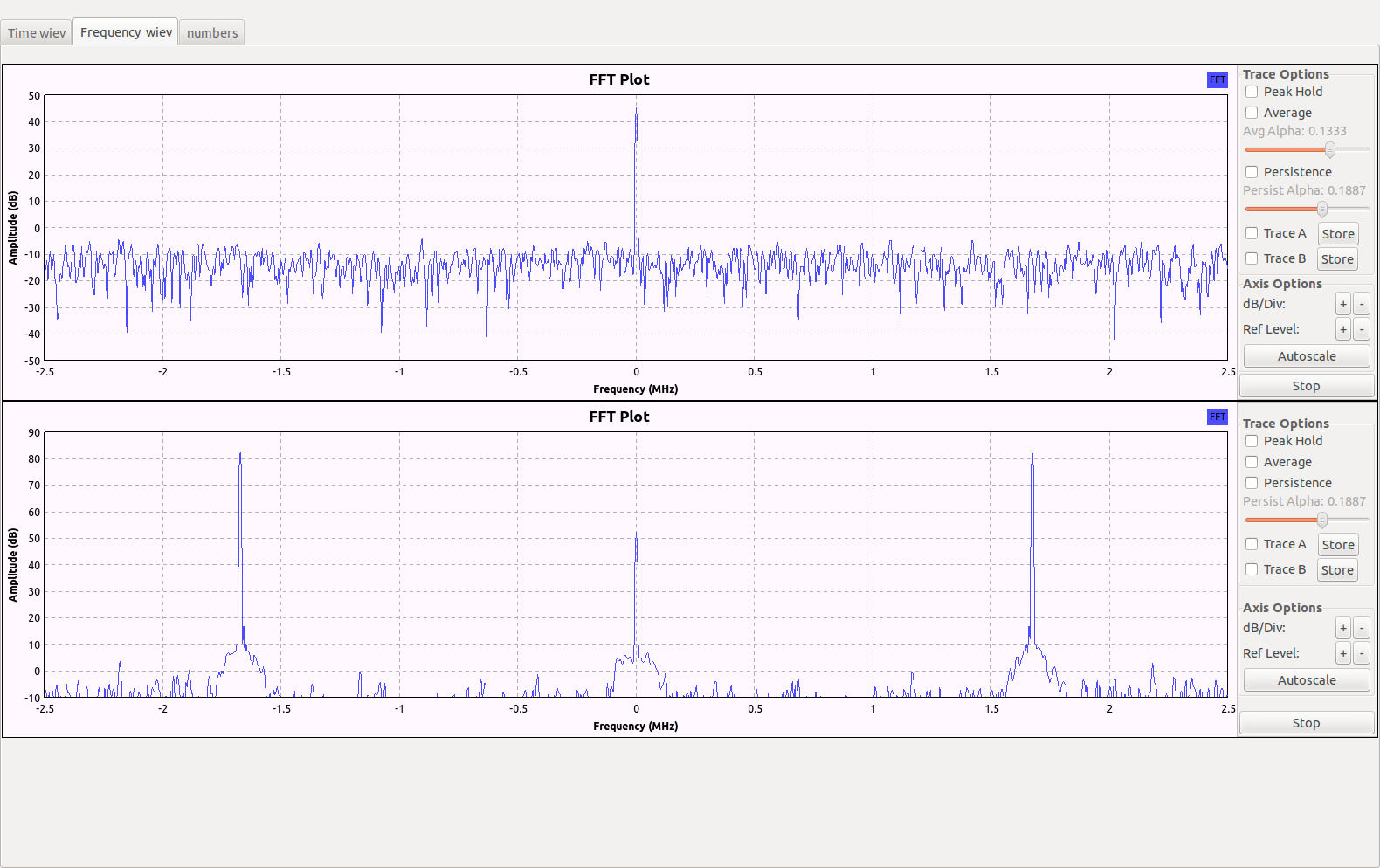Raise Ref Level on the top plot
Viewport: 1380px width, 868px height.
(1342, 329)
